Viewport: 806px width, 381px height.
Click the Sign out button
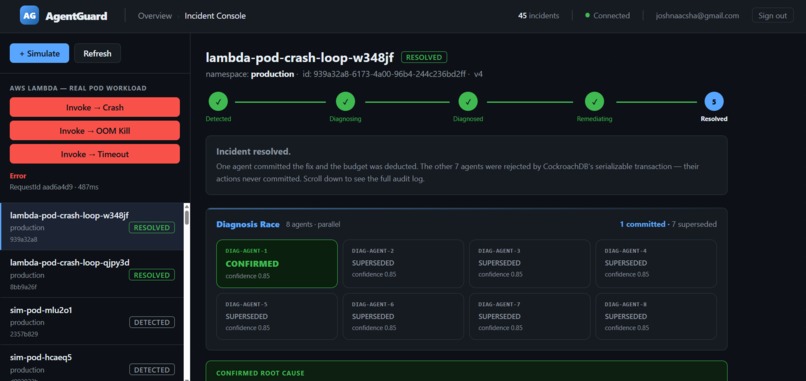[x=772, y=15]
